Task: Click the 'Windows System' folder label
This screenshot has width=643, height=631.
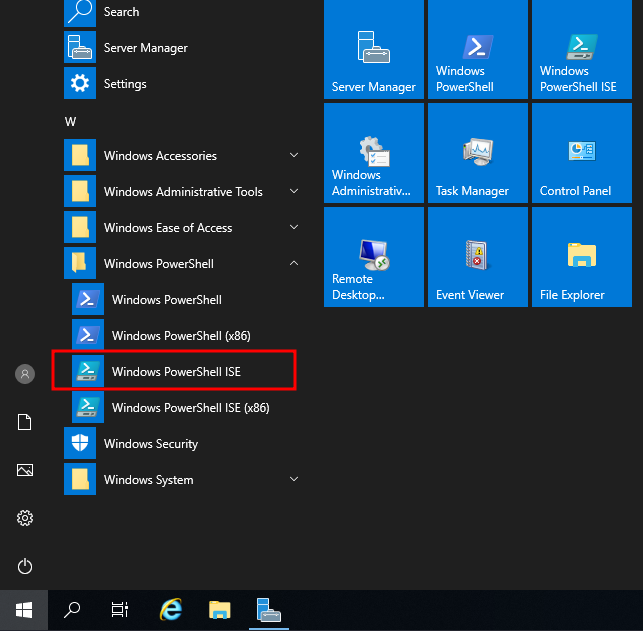Action: click(148, 480)
